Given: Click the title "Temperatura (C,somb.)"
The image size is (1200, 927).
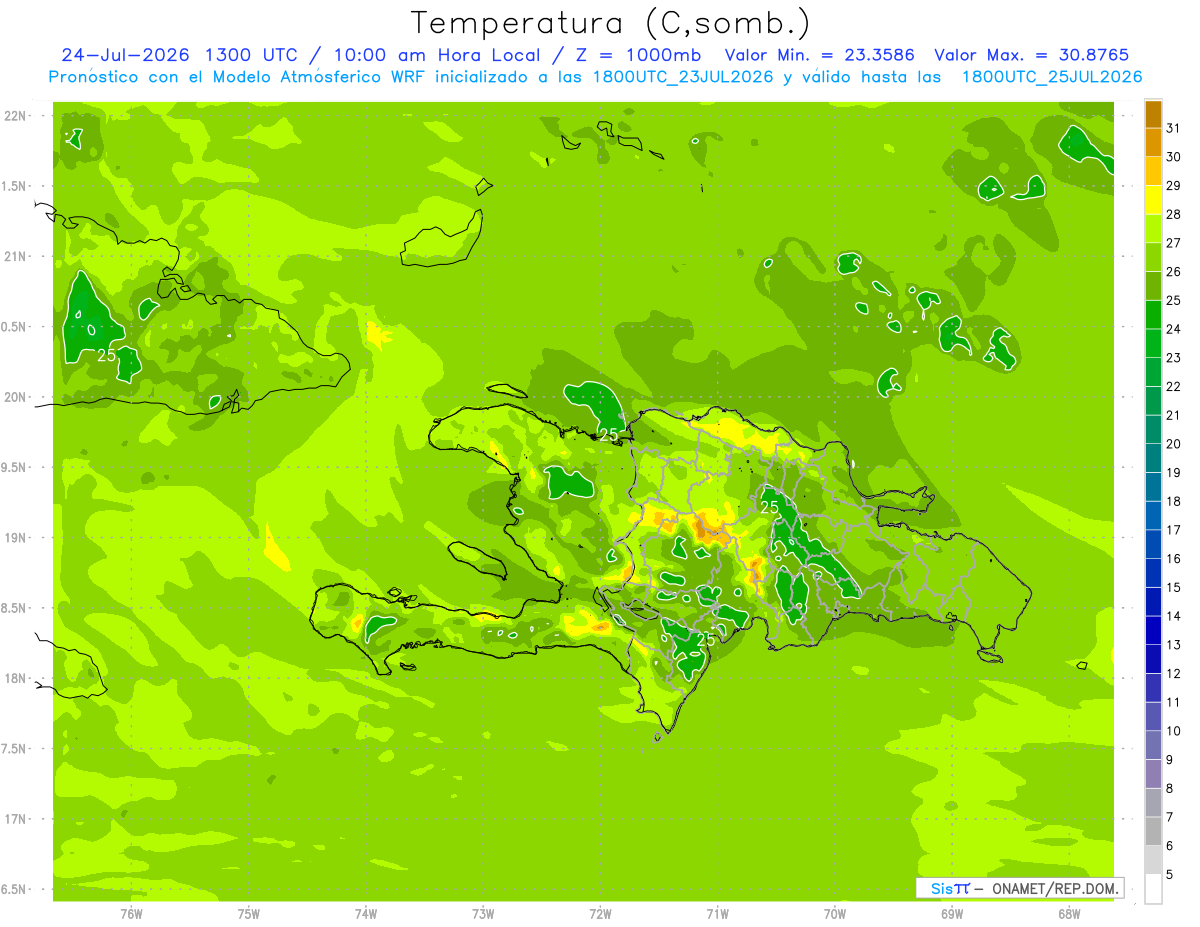Looking at the screenshot, I should 610,23.
